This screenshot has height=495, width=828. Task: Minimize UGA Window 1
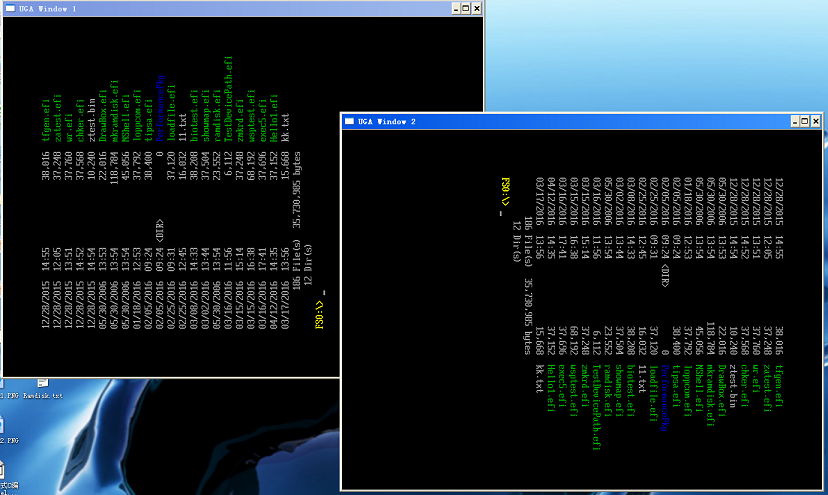tap(456, 8)
